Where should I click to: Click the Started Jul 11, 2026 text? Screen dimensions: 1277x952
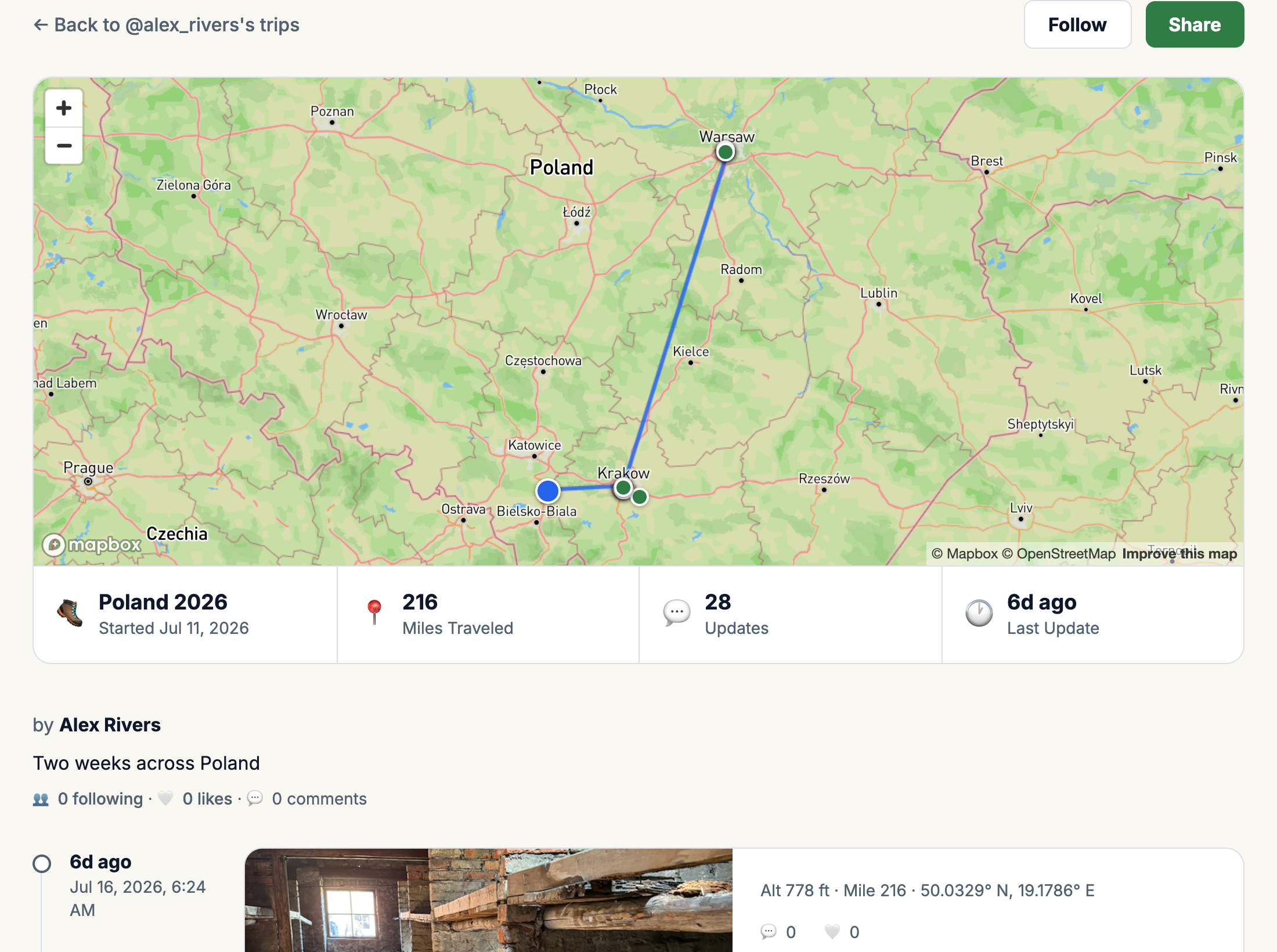pos(174,628)
